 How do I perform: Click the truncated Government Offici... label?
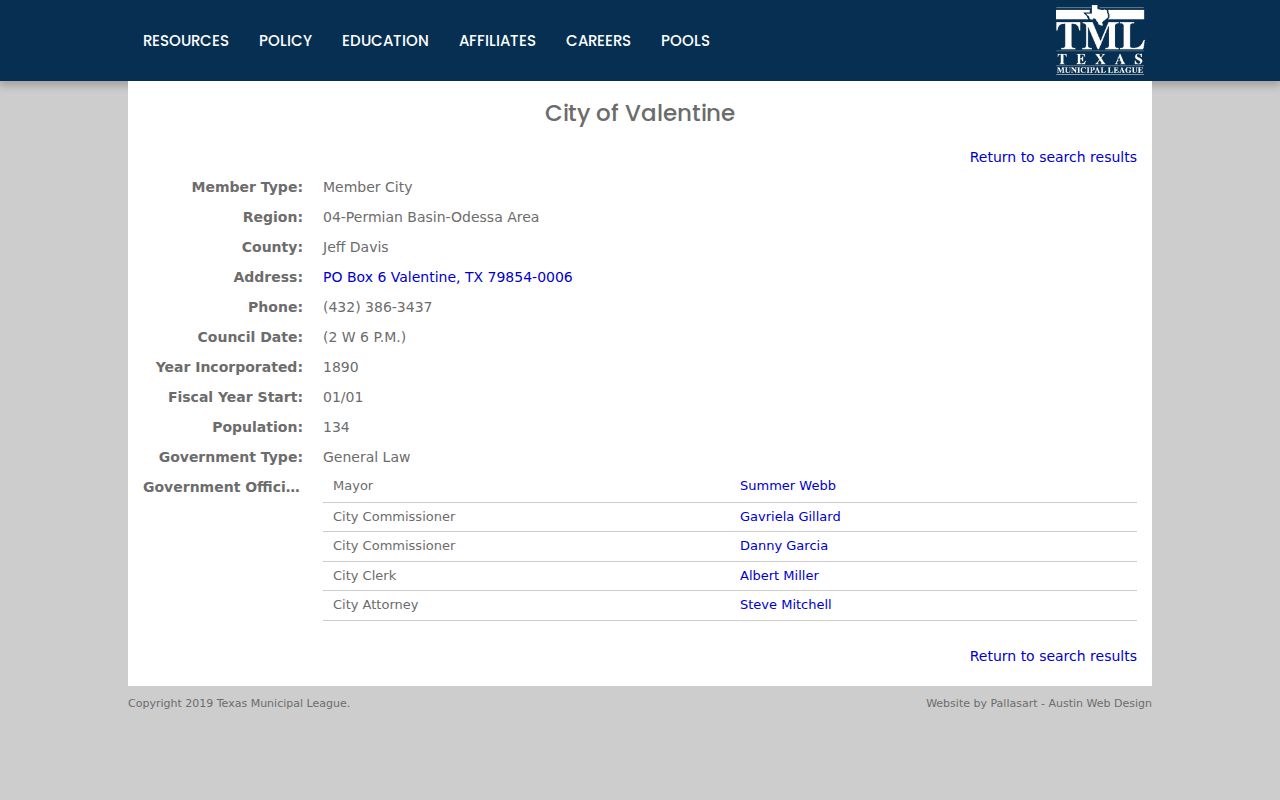coord(221,487)
